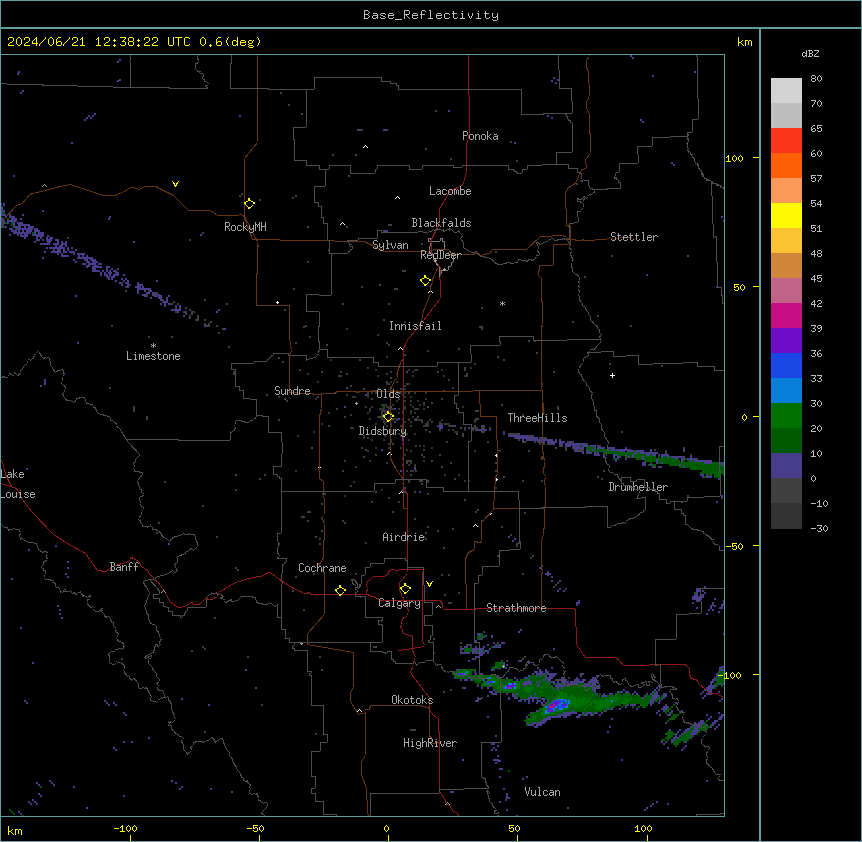This screenshot has height=842, width=862.
Task: Click the -30 value in dBZ legend
Action: [x=819, y=529]
